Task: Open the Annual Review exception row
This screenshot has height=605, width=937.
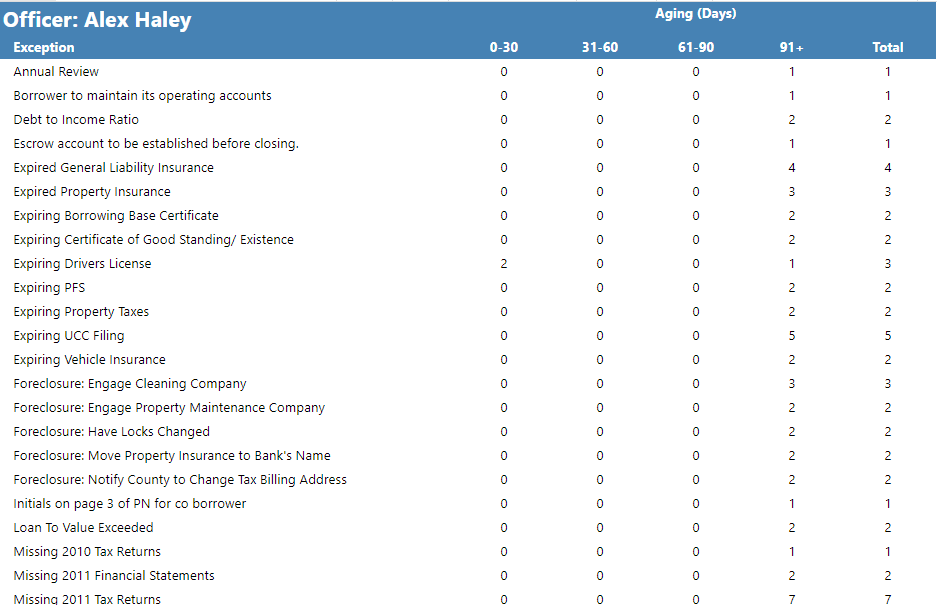Action: pyautogui.click(x=56, y=72)
